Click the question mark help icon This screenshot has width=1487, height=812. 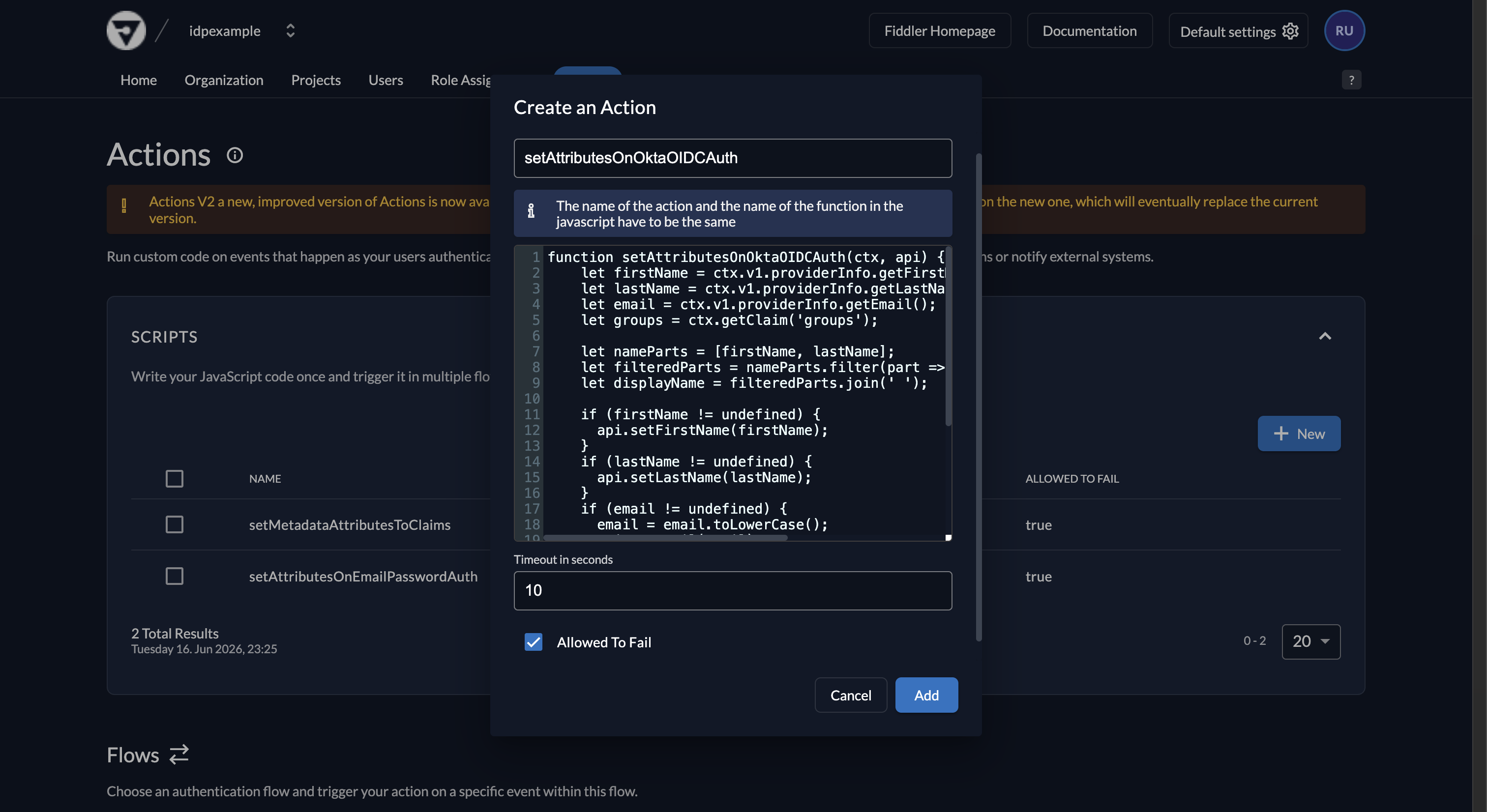click(1351, 80)
